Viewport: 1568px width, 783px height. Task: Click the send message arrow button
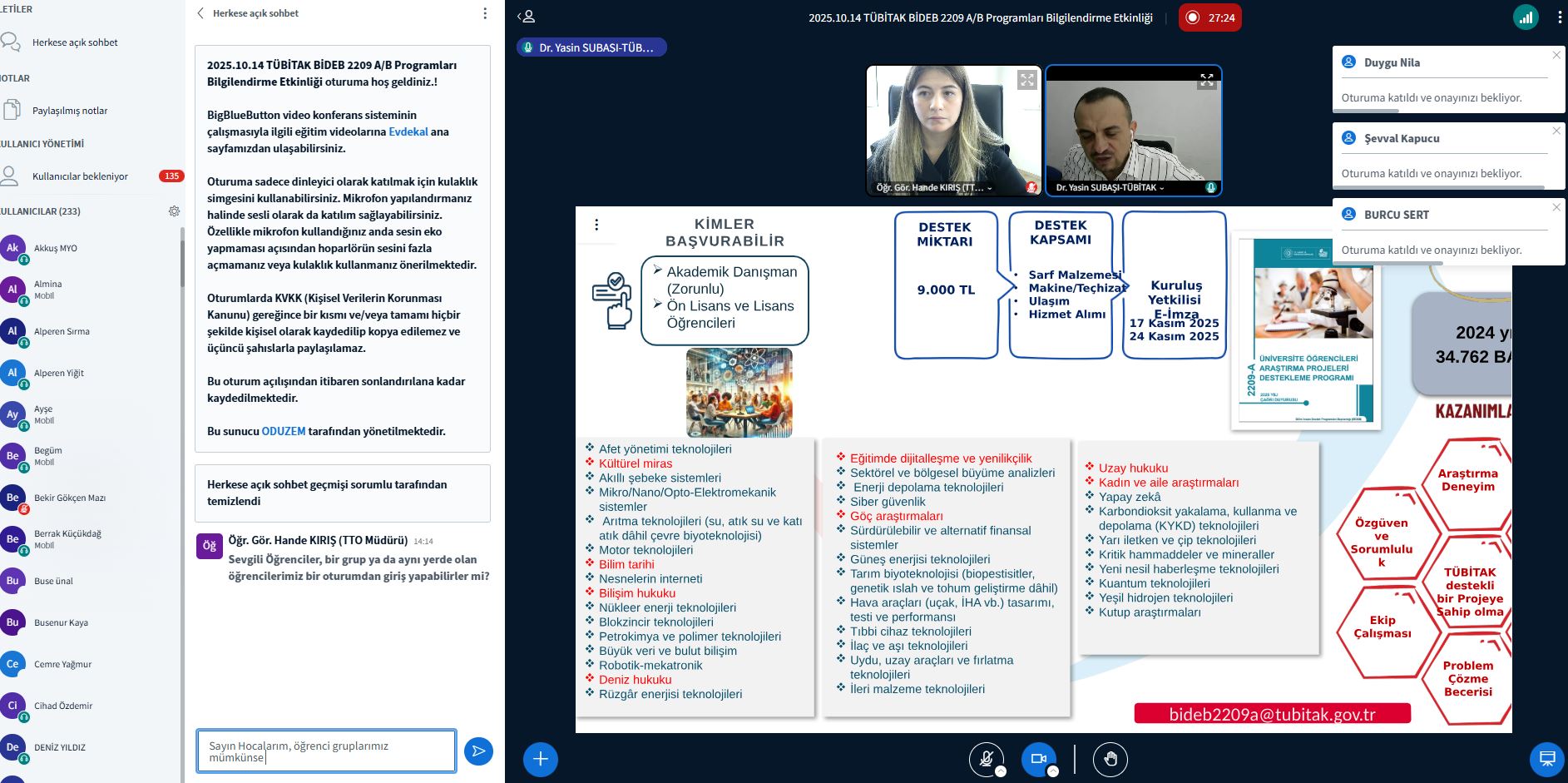[x=478, y=751]
